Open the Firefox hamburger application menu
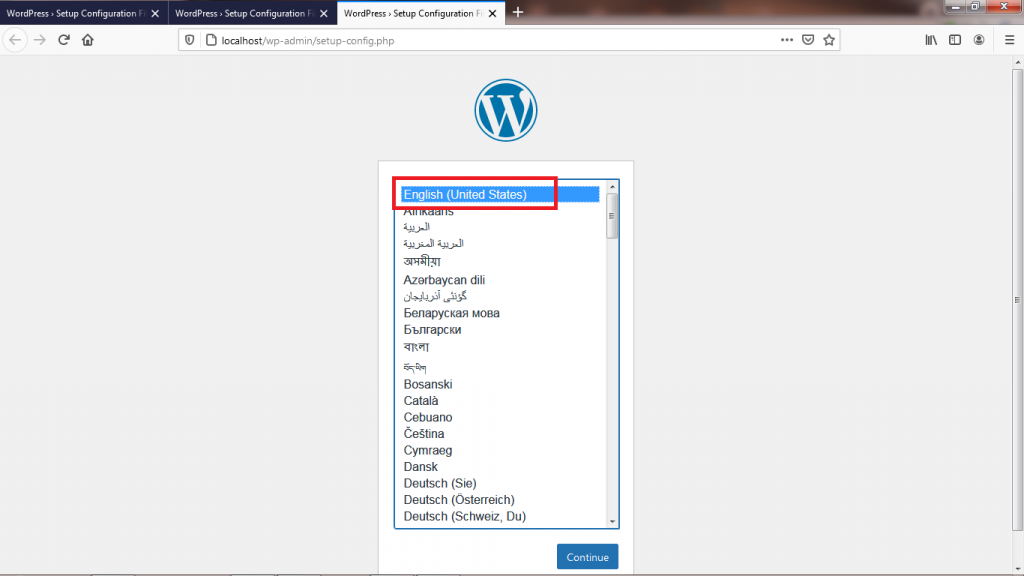The height and width of the screenshot is (576, 1024). point(1008,40)
